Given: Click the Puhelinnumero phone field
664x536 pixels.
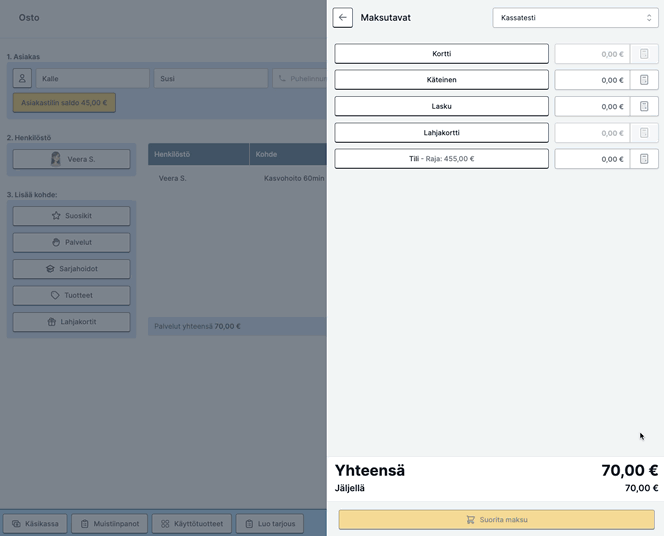Looking at the screenshot, I should tap(299, 78).
